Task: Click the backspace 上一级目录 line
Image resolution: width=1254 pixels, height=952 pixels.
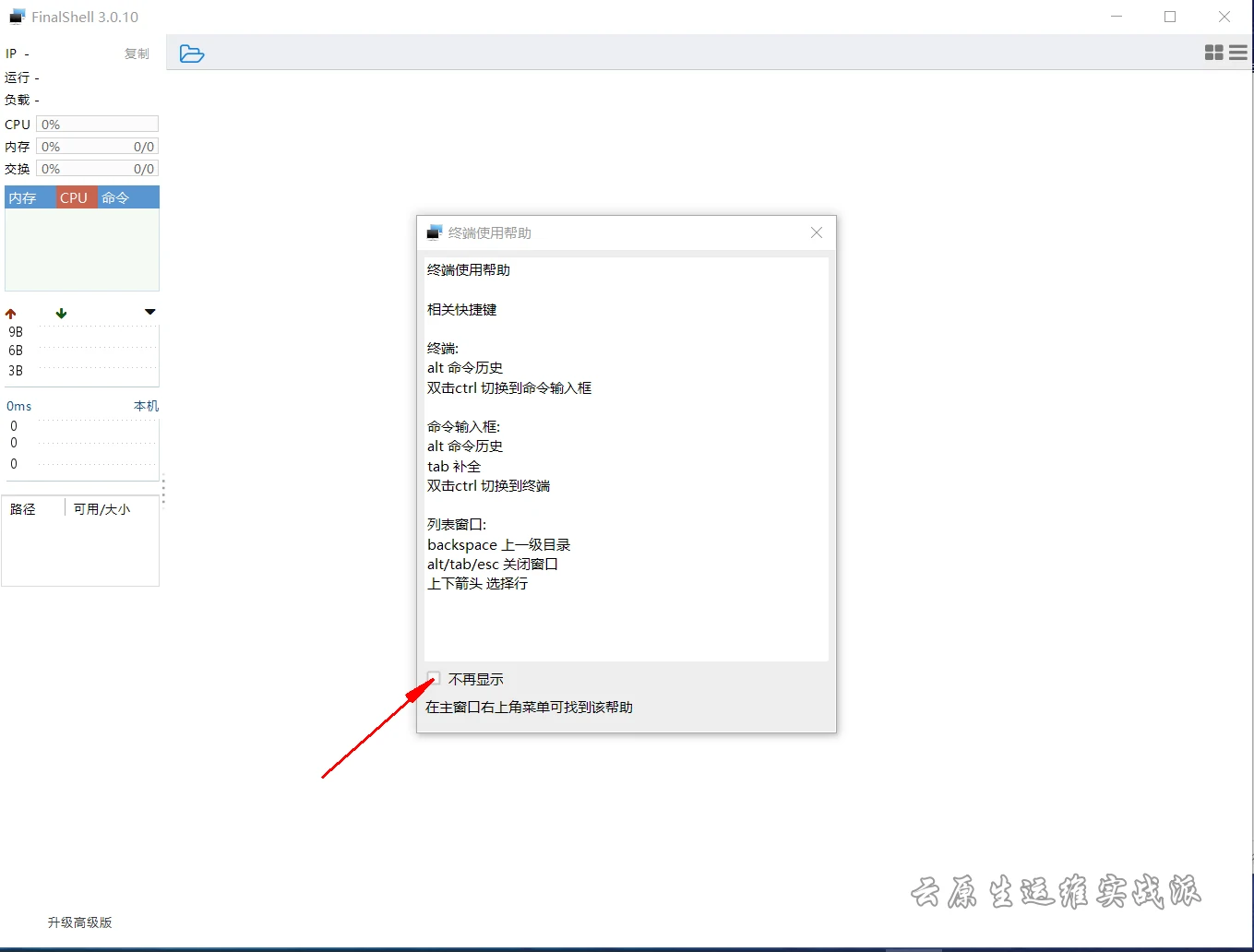Action: click(x=499, y=544)
